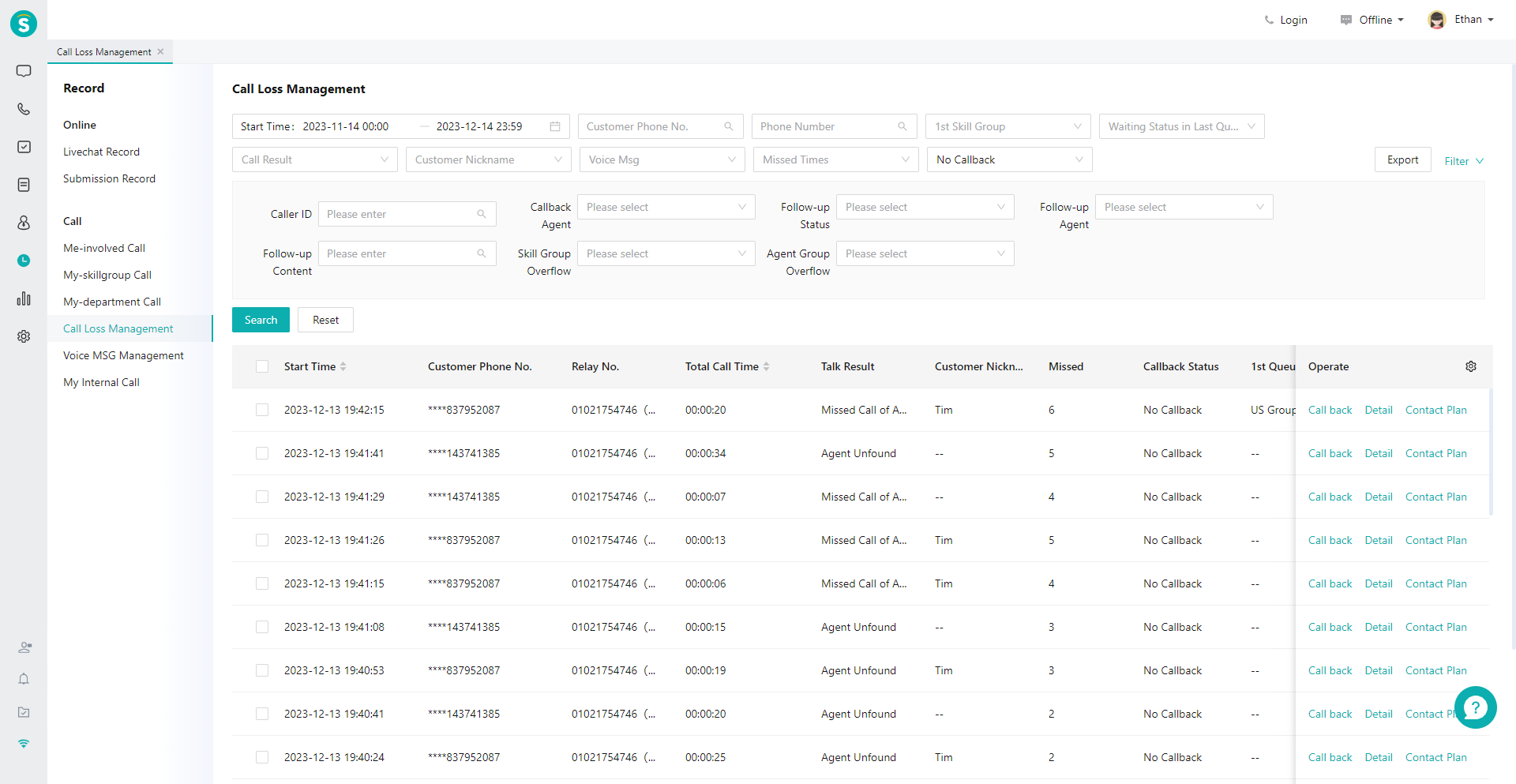Screen dimensions: 1516x784
Task: Open My Internal Call menu item
Action: click(101, 382)
